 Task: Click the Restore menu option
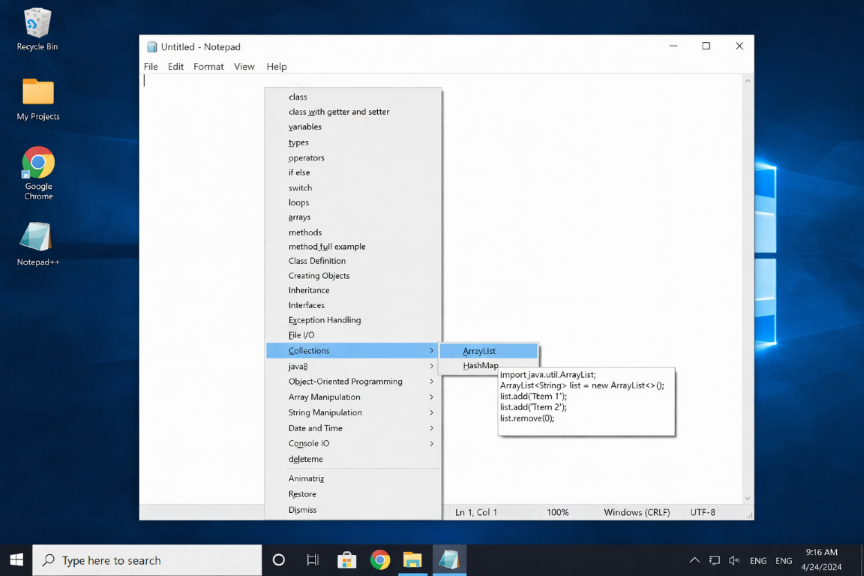(302, 494)
